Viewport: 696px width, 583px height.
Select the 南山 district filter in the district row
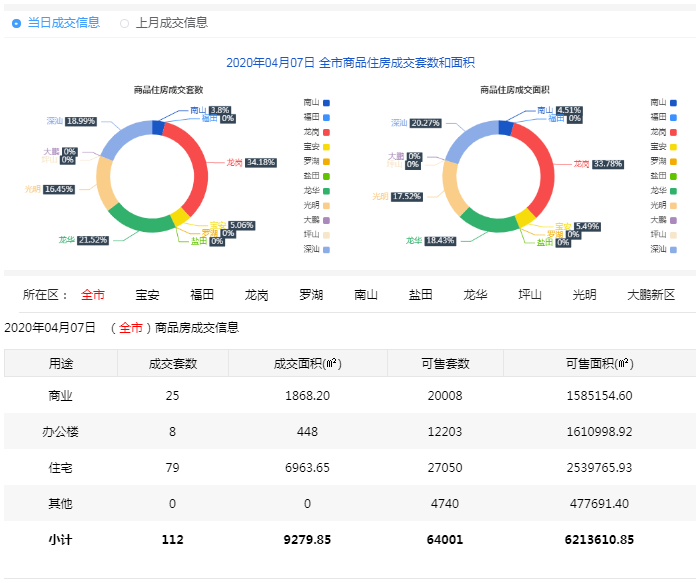click(x=366, y=295)
